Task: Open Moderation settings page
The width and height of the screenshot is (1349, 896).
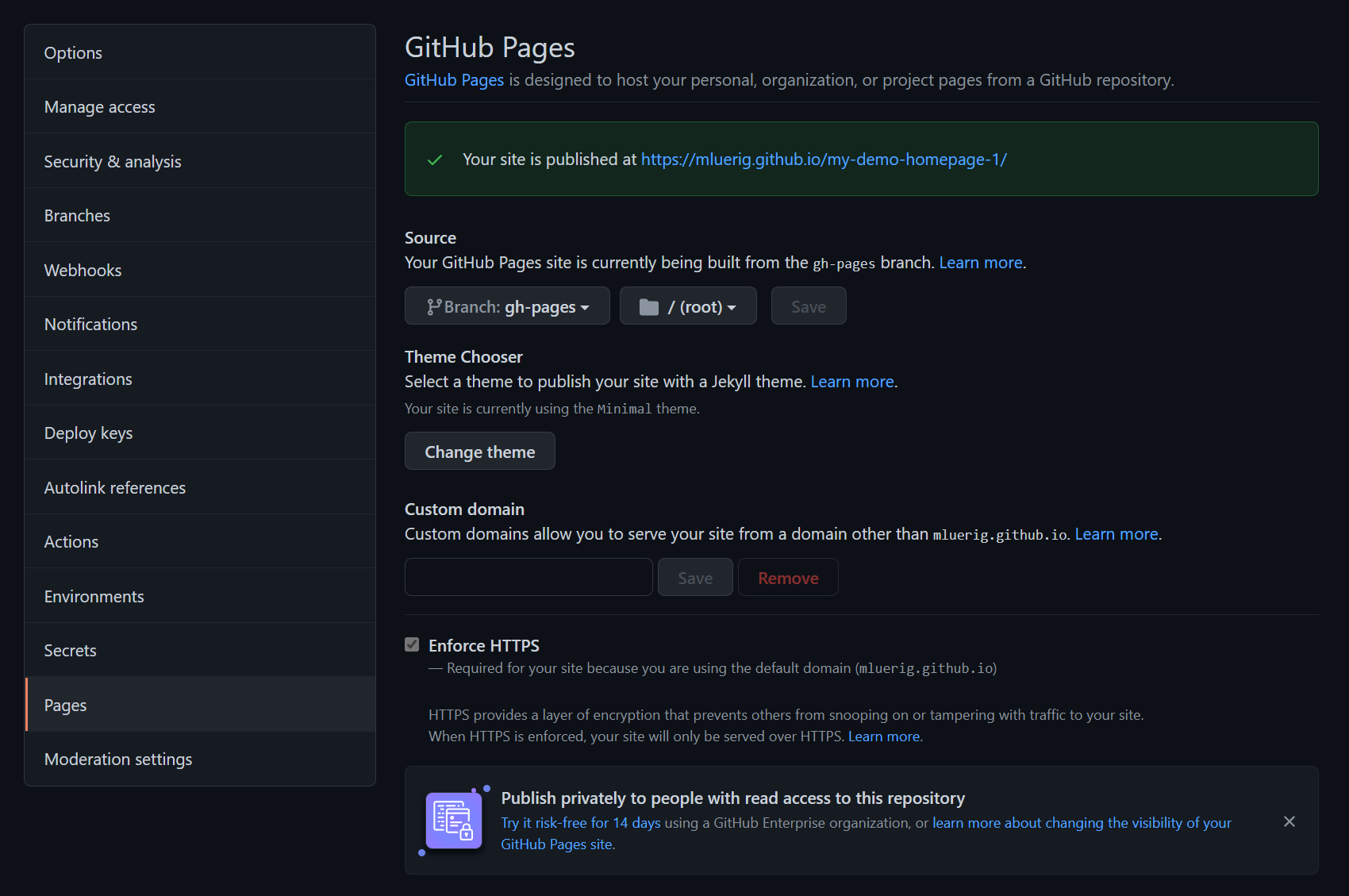Action: pos(200,759)
